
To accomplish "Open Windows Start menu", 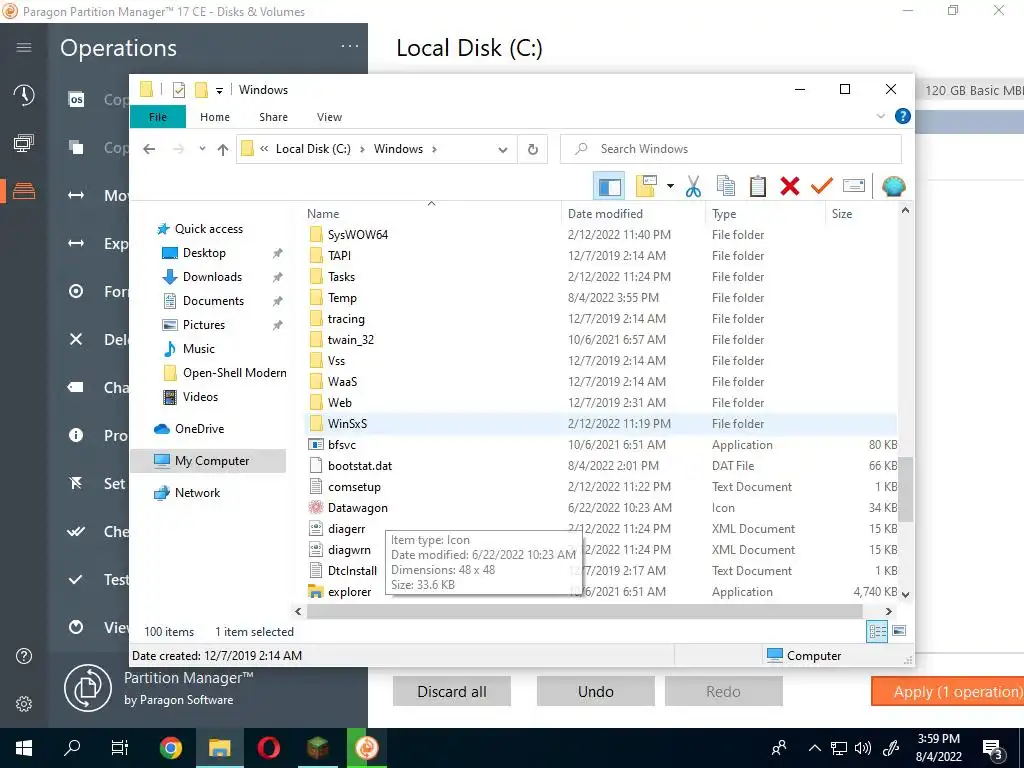I will pos(24,748).
